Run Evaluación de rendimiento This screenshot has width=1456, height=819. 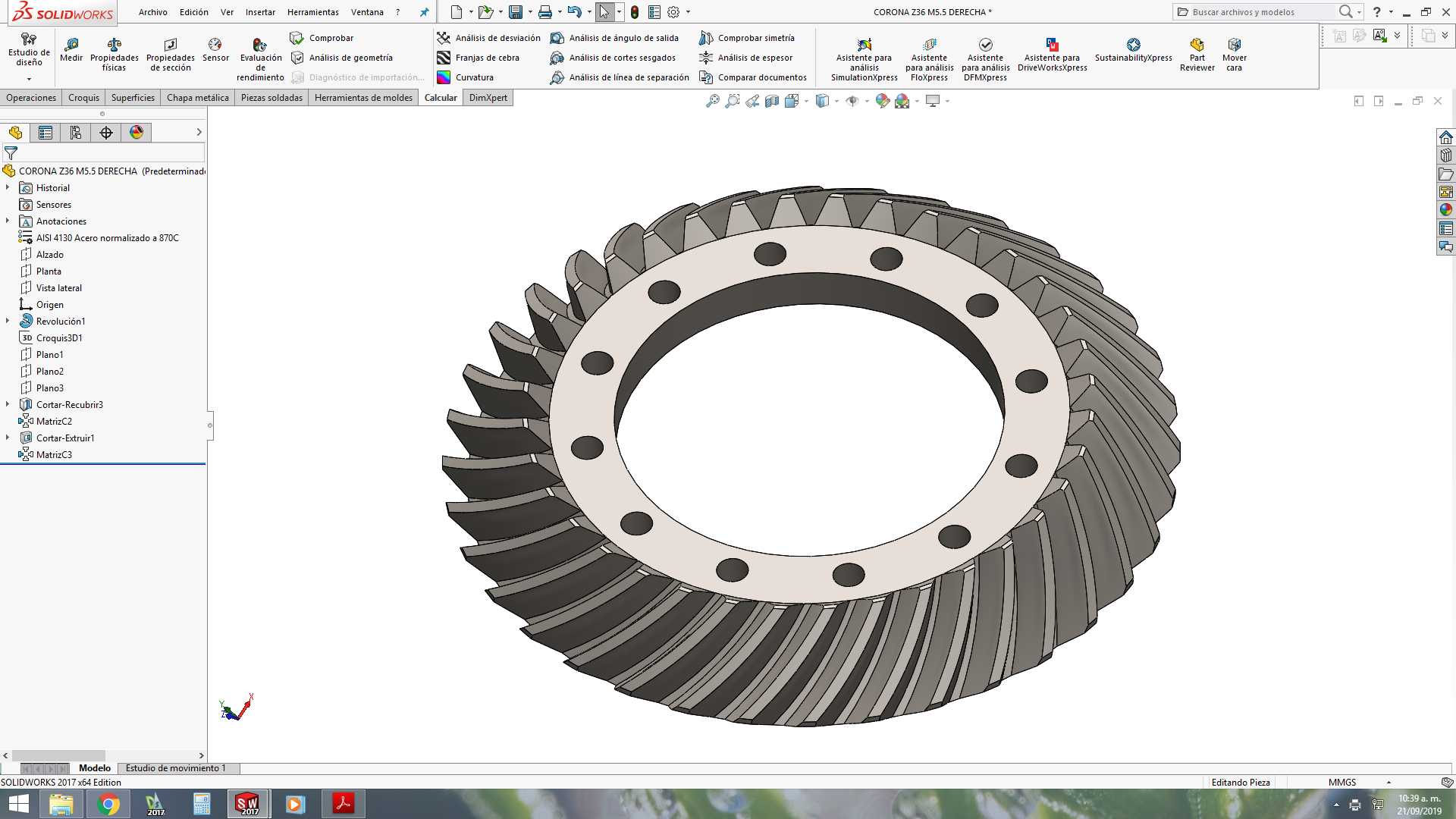pos(260,59)
